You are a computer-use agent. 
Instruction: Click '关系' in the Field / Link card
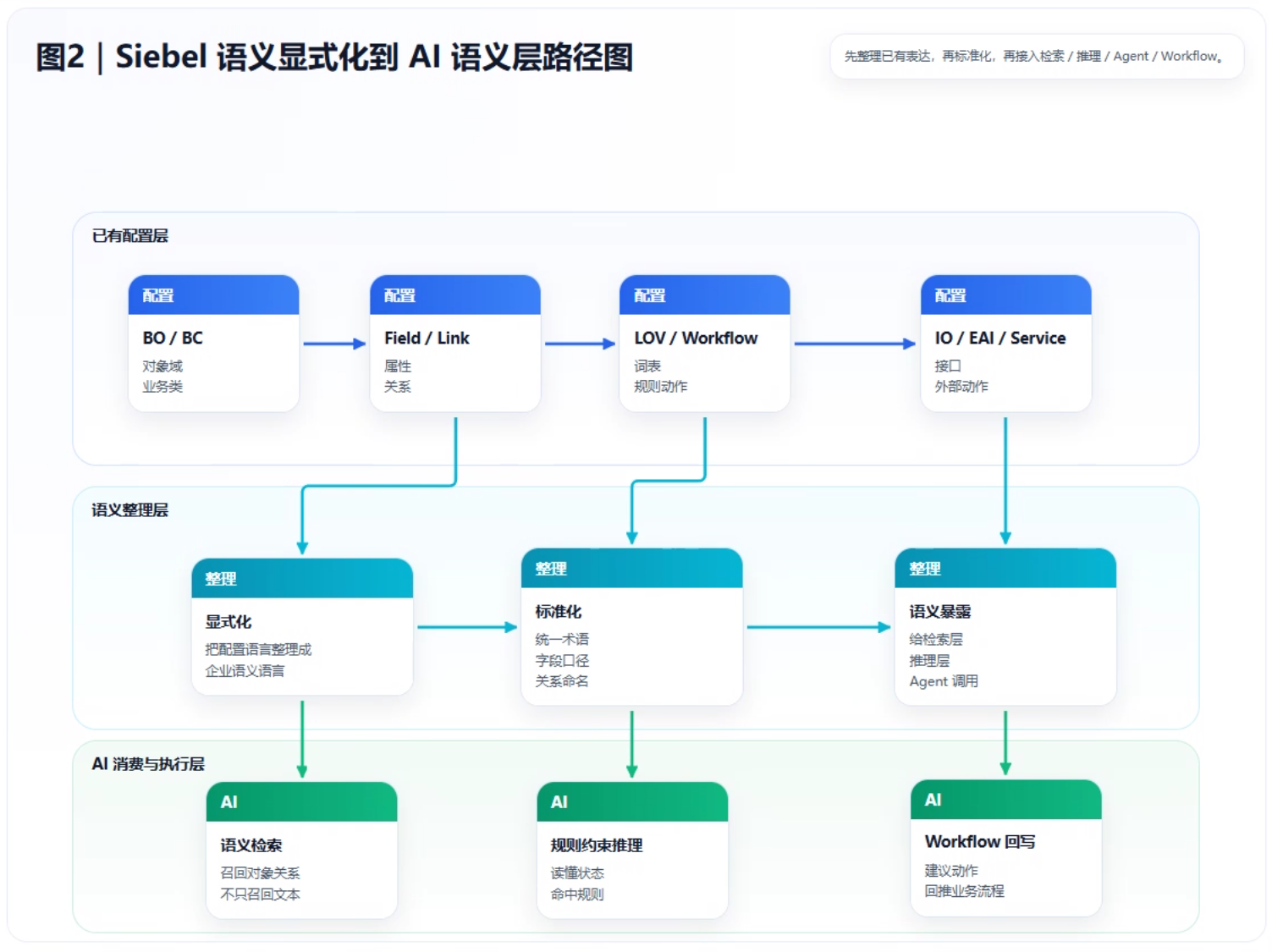[x=398, y=386]
